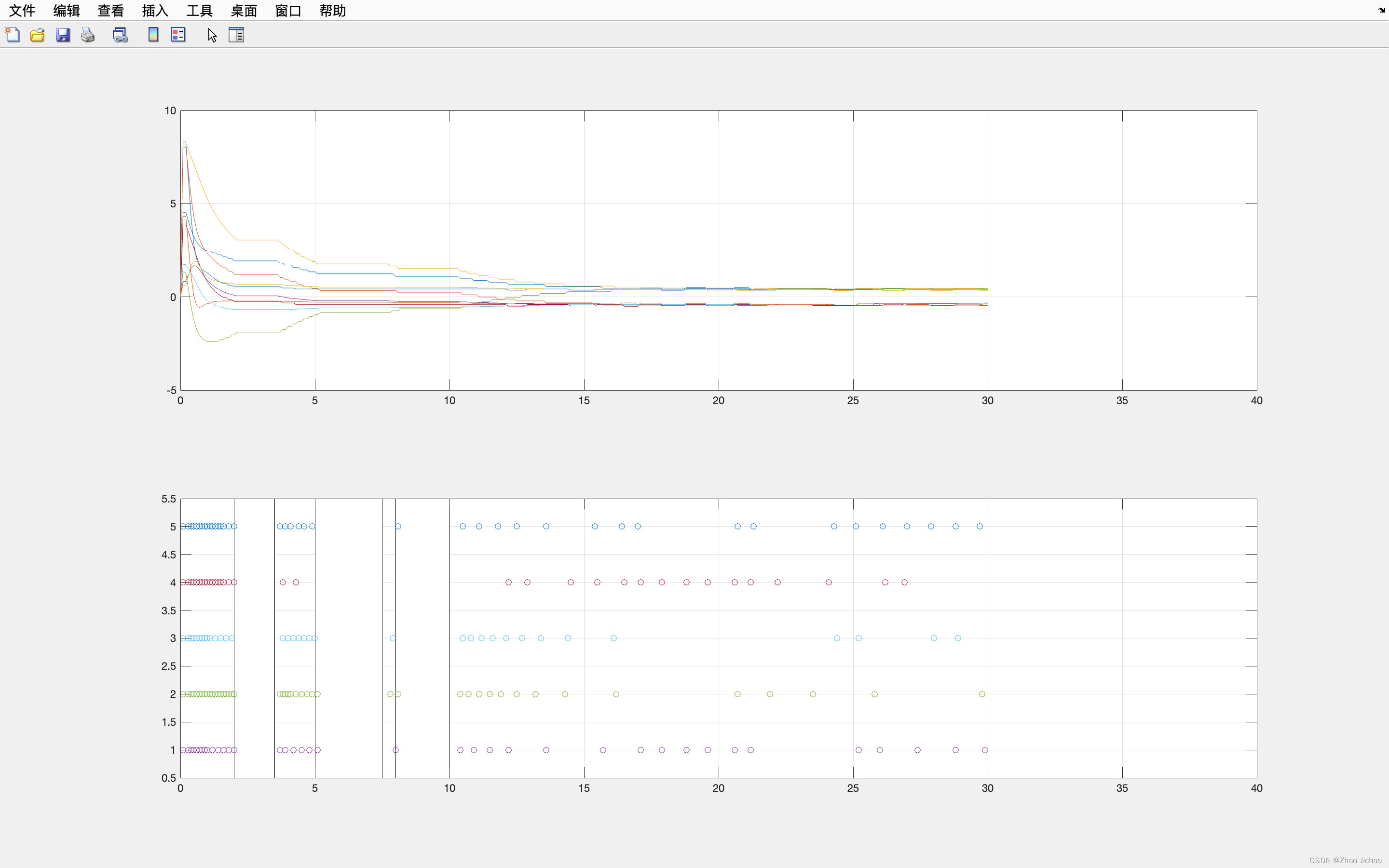Insert a colorbar using toolbar icon

(153, 35)
